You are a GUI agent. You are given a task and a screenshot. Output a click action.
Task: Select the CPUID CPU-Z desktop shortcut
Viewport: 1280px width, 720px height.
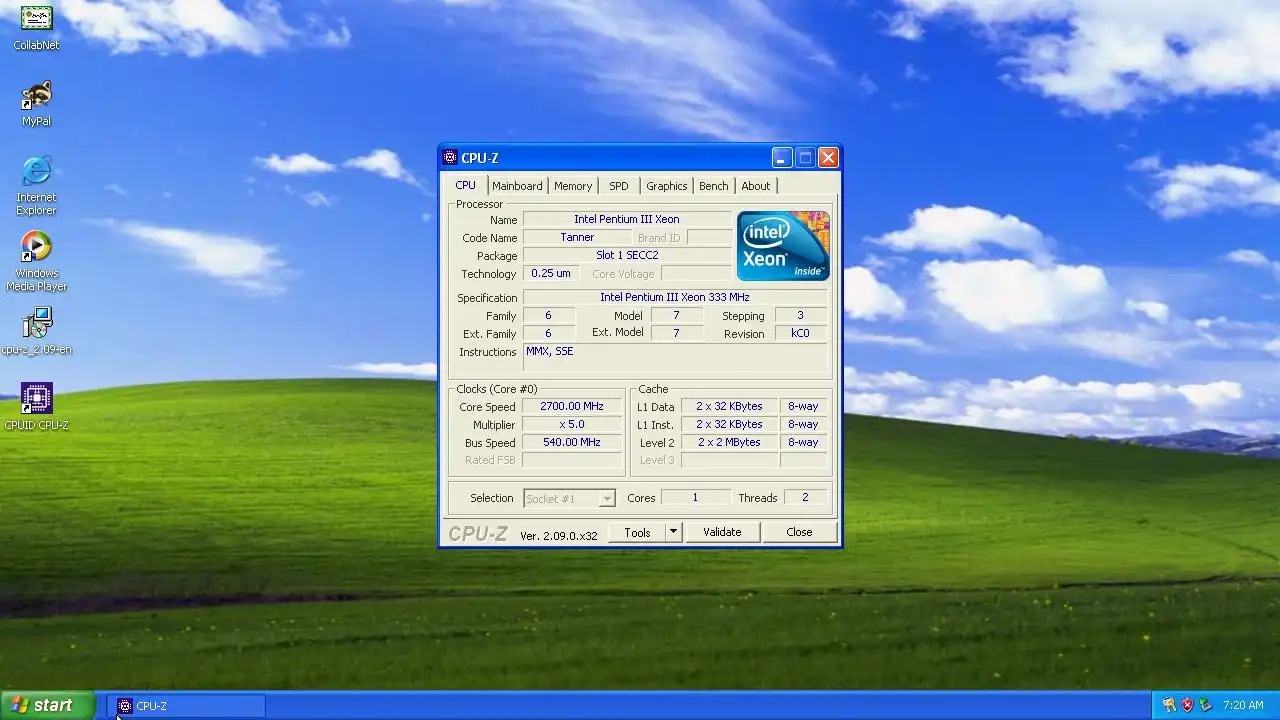click(36, 407)
